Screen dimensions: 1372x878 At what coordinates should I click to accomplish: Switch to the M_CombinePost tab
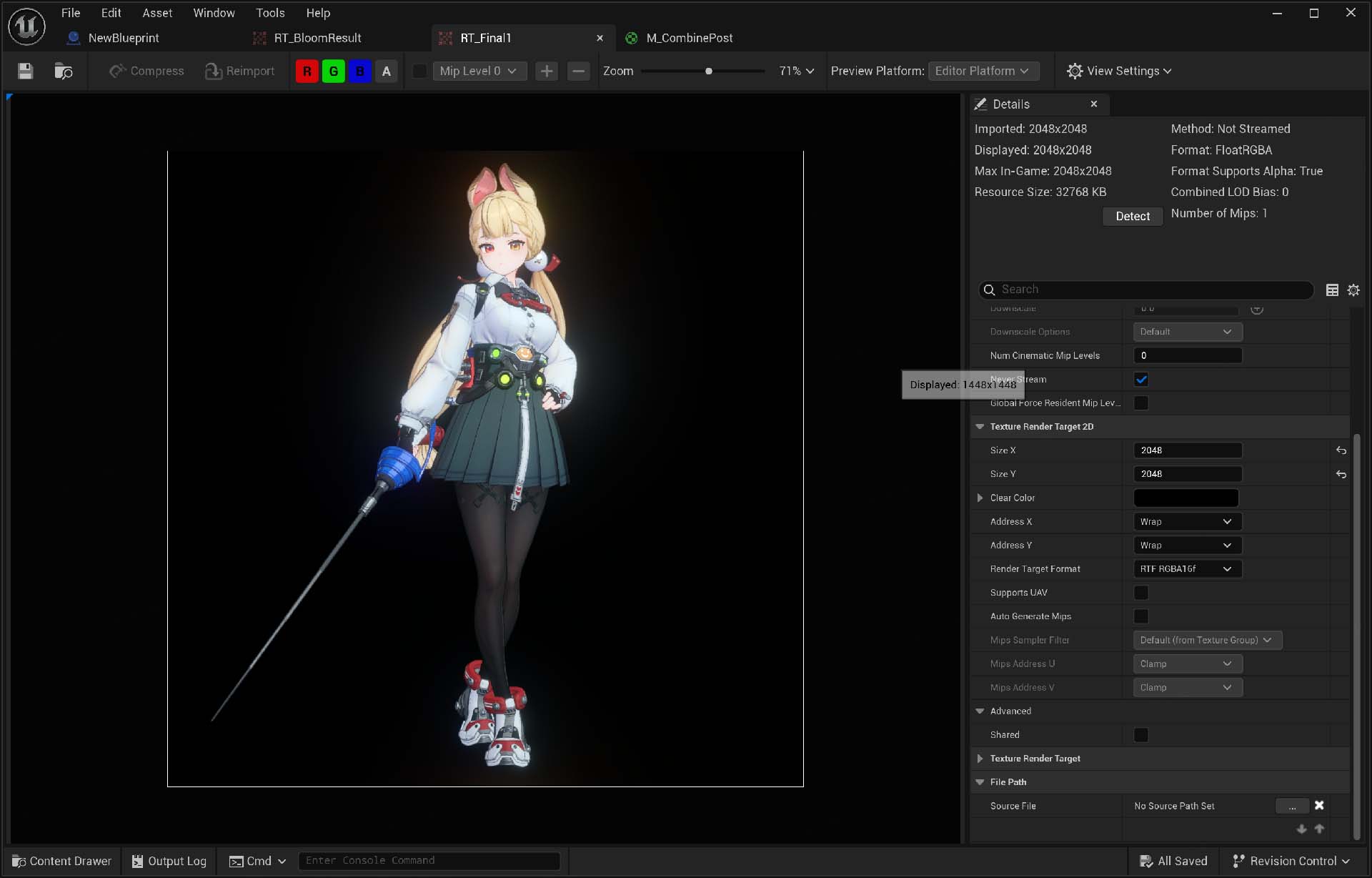click(689, 38)
